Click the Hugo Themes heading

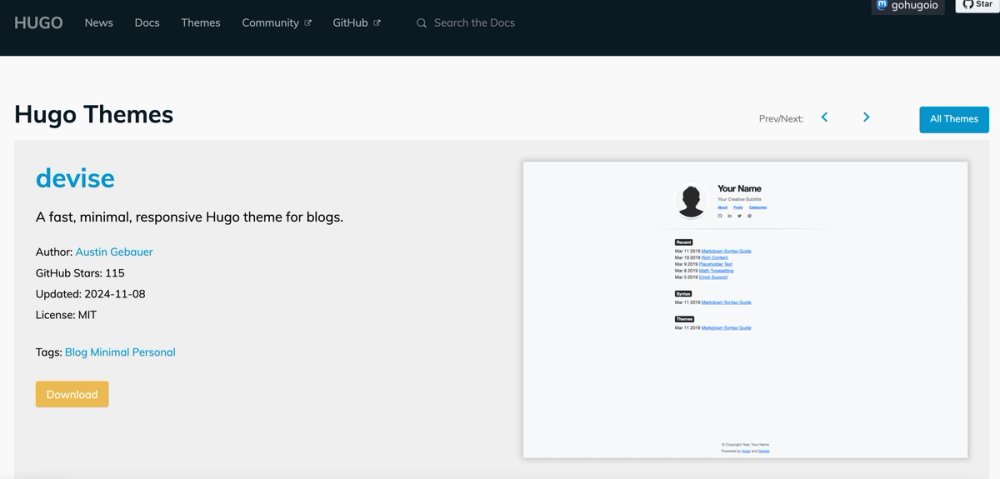(x=94, y=115)
